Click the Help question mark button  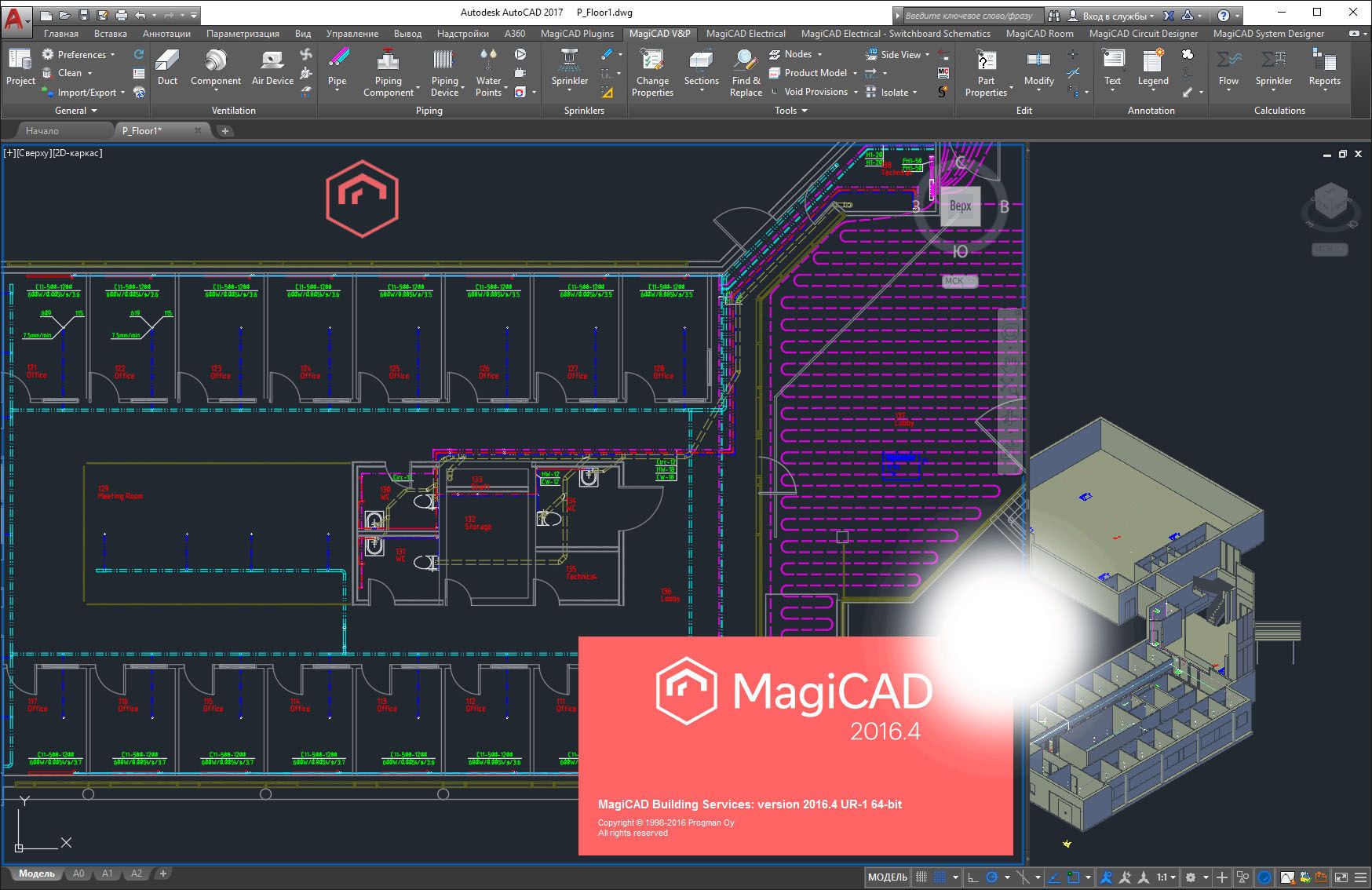coord(1224,15)
